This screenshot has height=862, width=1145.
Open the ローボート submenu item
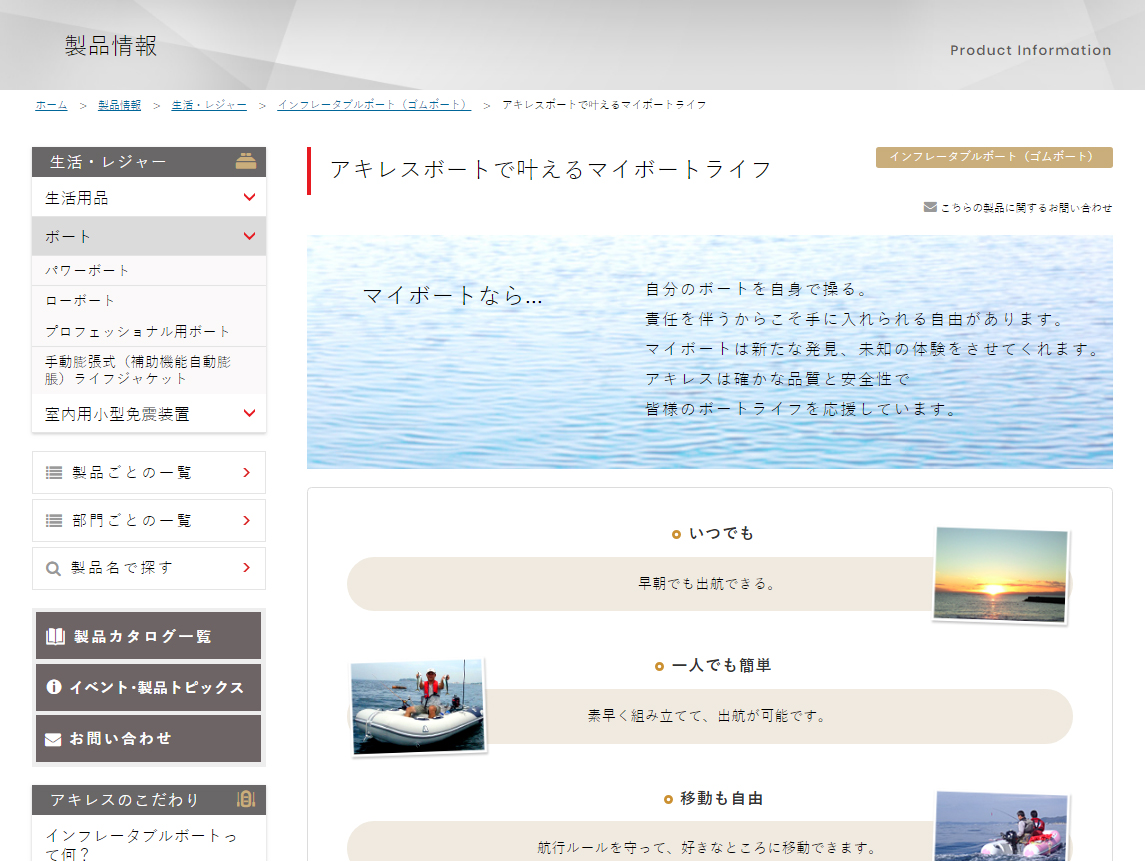(149, 300)
